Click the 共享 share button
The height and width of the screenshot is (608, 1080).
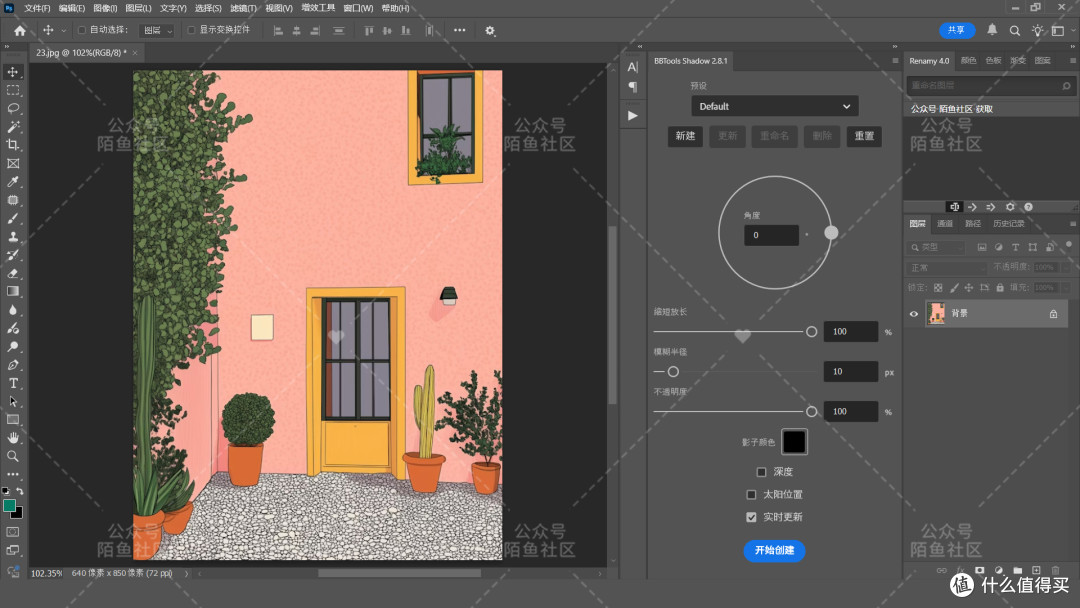tap(957, 30)
